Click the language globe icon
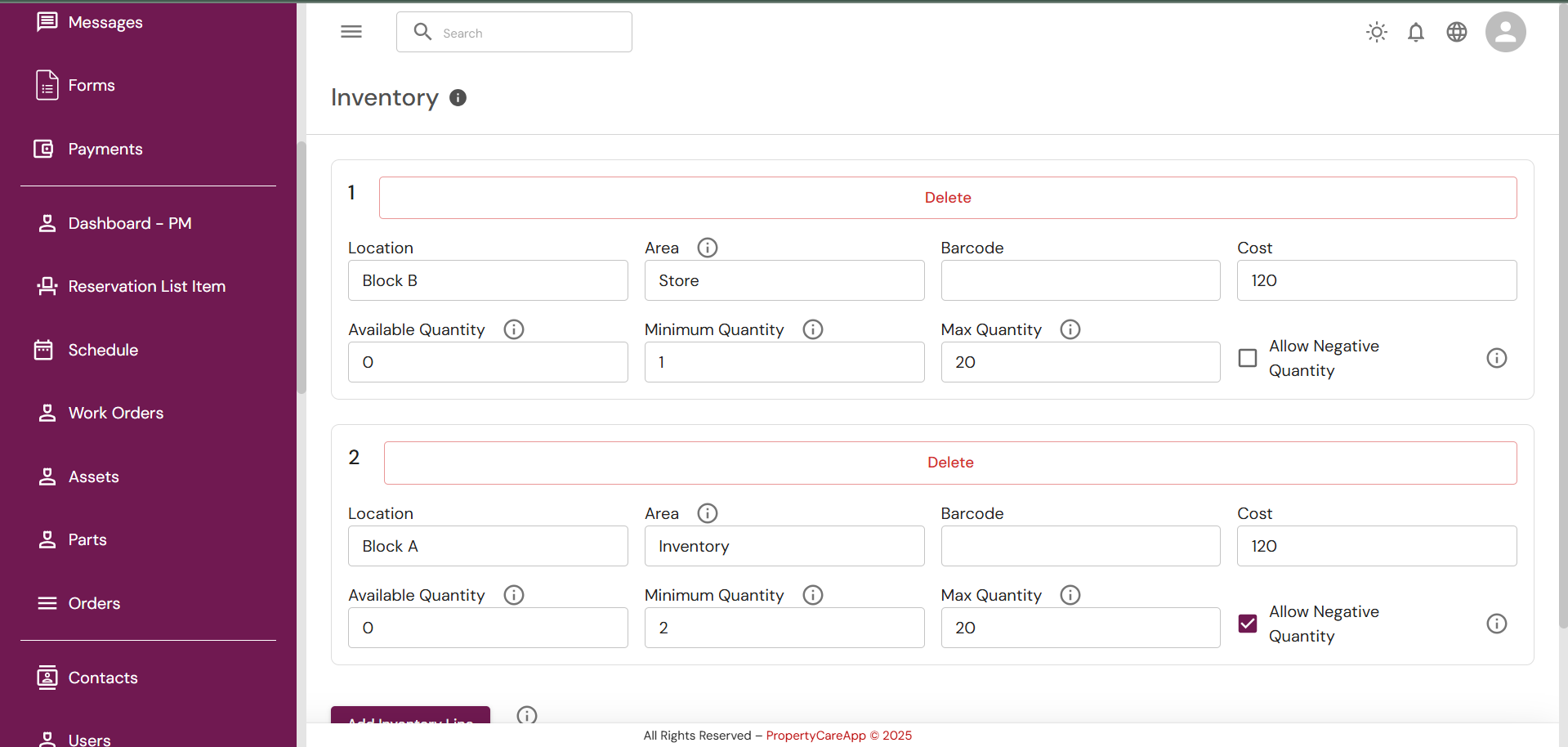Image resolution: width=1568 pixels, height=747 pixels. point(1456,32)
